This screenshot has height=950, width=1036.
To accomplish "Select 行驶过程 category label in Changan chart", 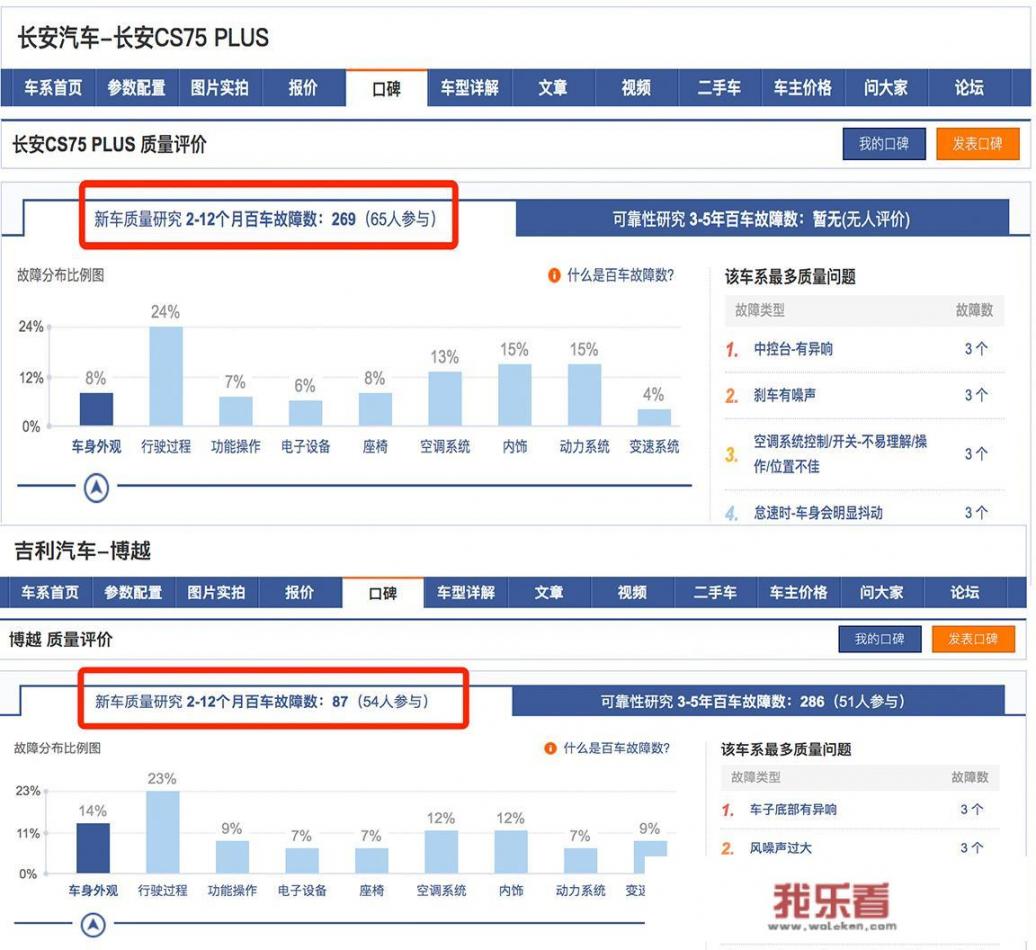I will [166, 447].
